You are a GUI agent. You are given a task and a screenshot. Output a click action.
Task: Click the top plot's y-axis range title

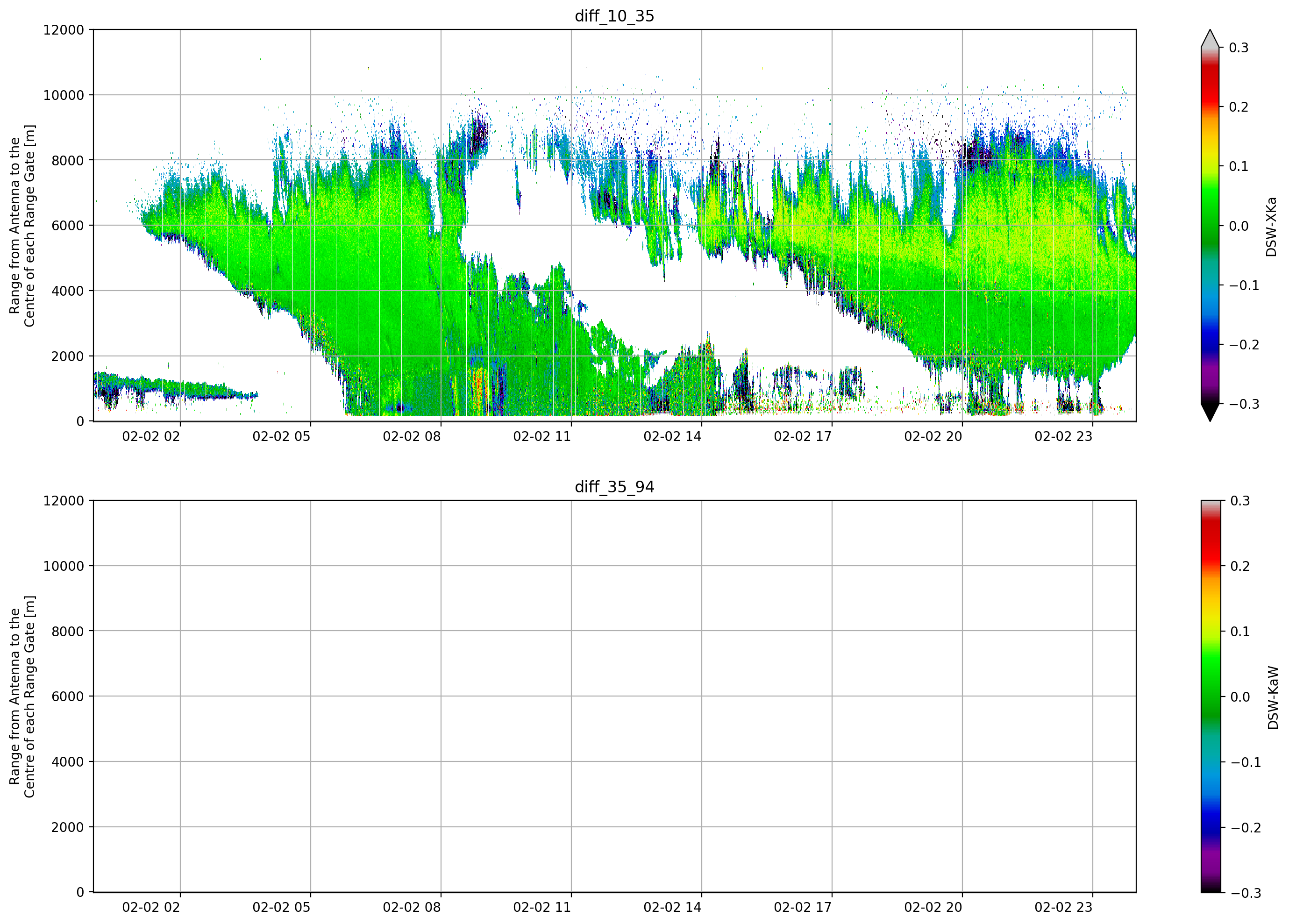22,226
